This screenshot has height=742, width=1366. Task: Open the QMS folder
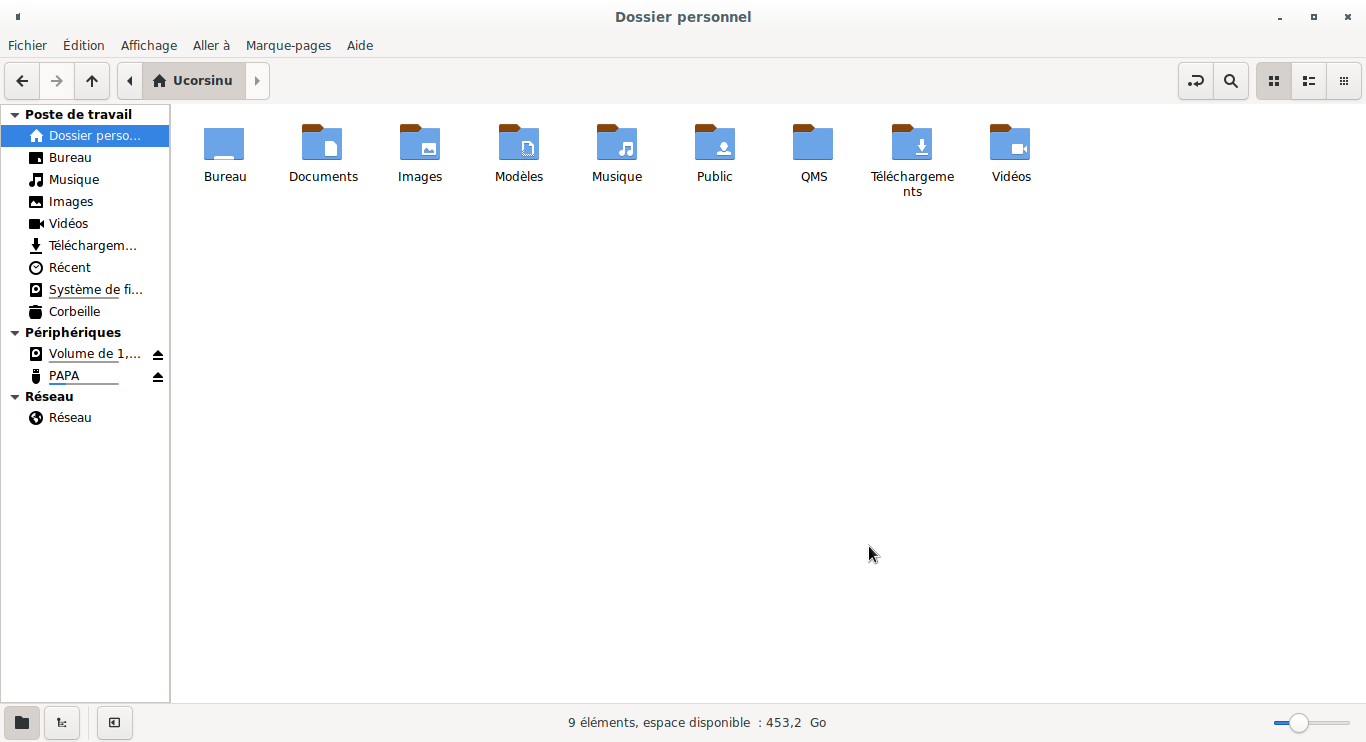(813, 145)
